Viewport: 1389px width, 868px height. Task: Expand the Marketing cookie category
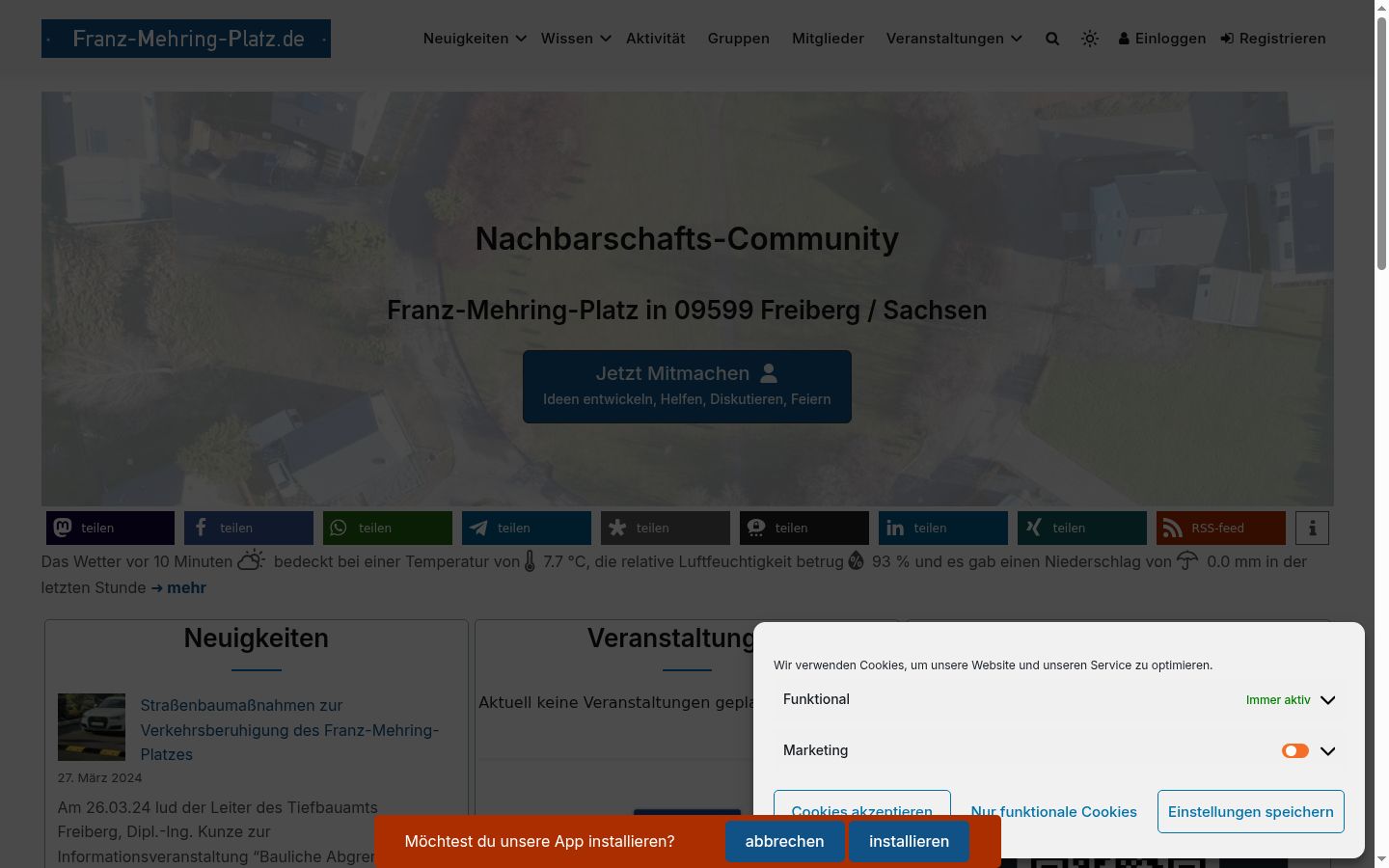1328,751
